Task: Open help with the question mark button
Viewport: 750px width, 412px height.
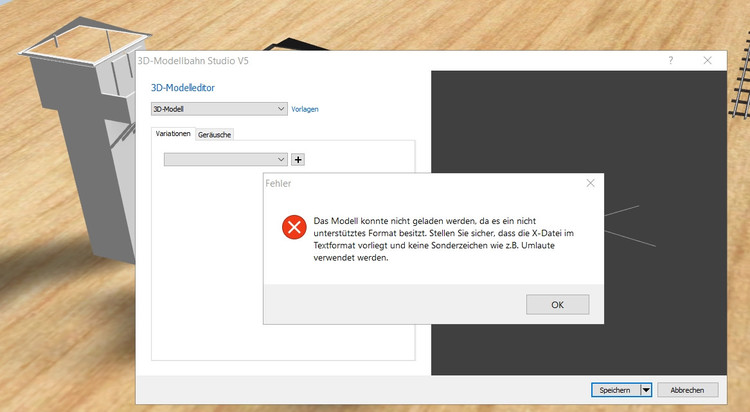Action: [671, 60]
